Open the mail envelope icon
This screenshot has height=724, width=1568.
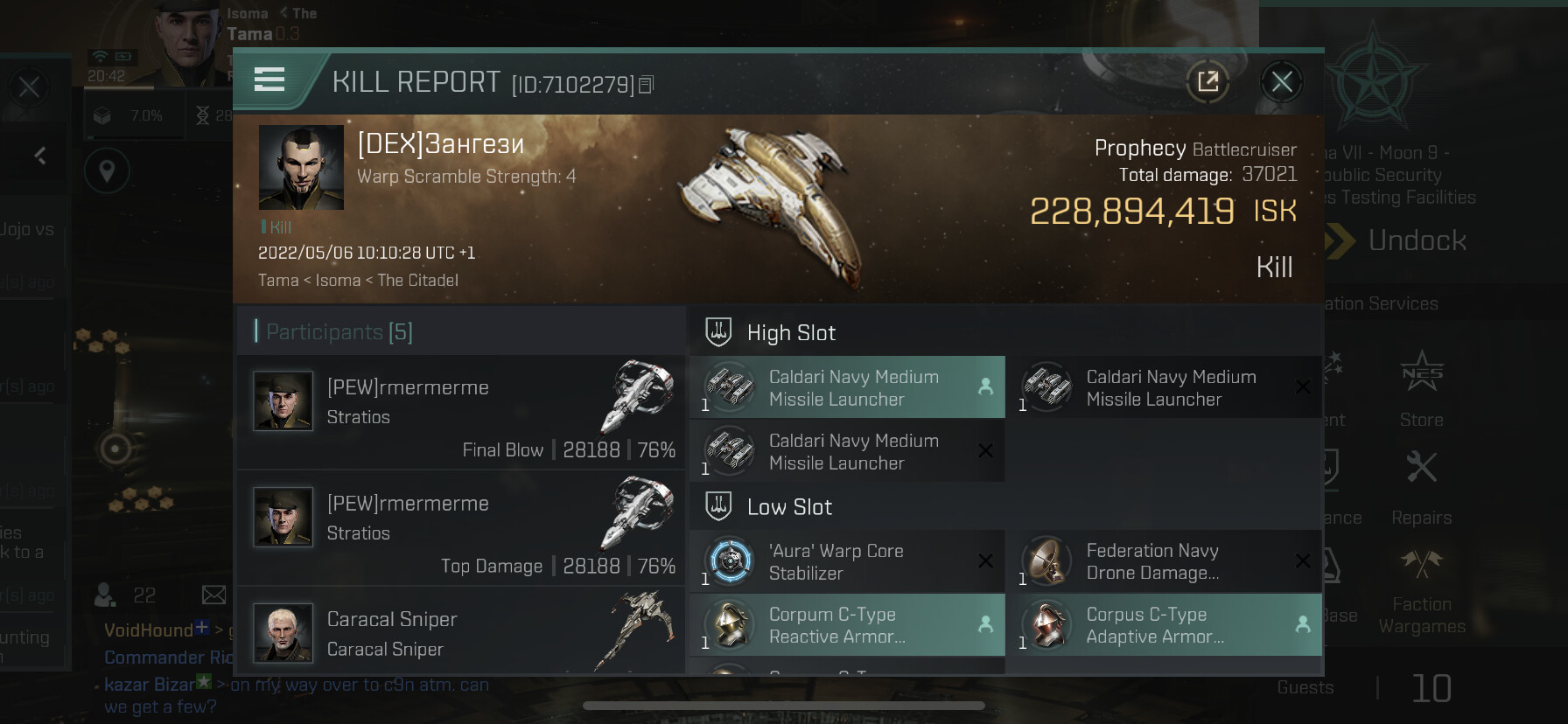214,595
